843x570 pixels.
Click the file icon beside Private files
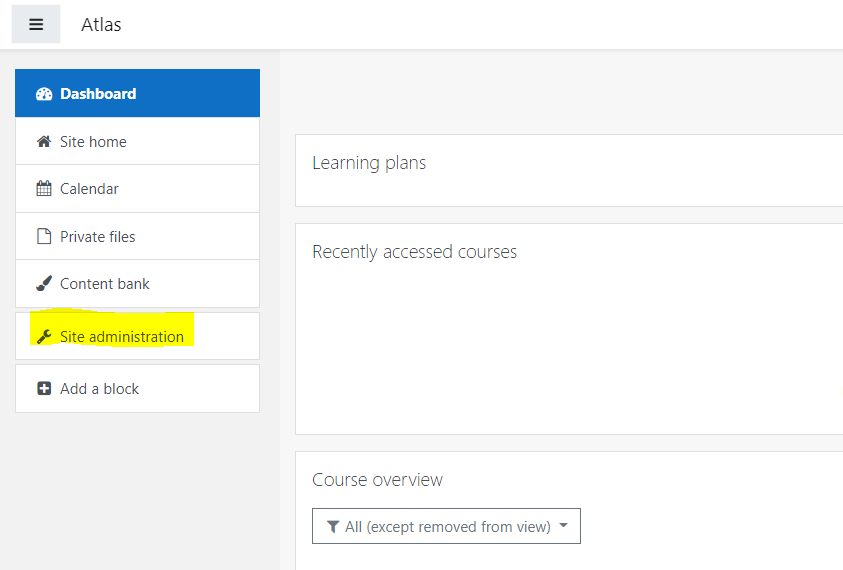[43, 237]
